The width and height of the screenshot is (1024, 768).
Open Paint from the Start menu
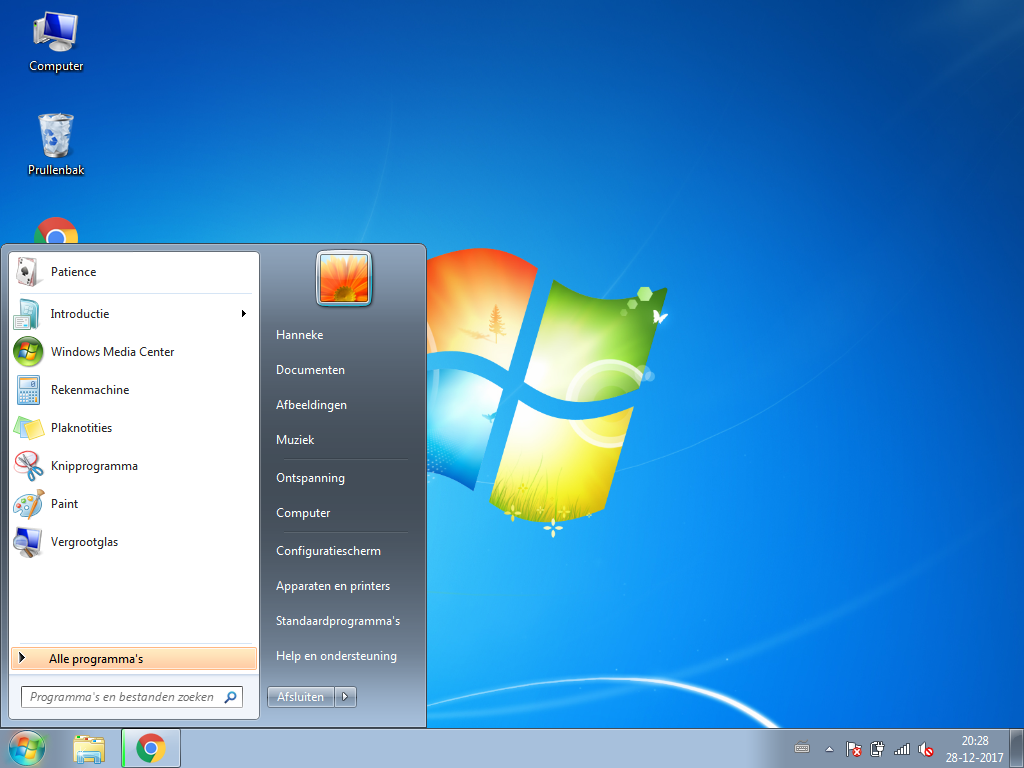[134, 504]
